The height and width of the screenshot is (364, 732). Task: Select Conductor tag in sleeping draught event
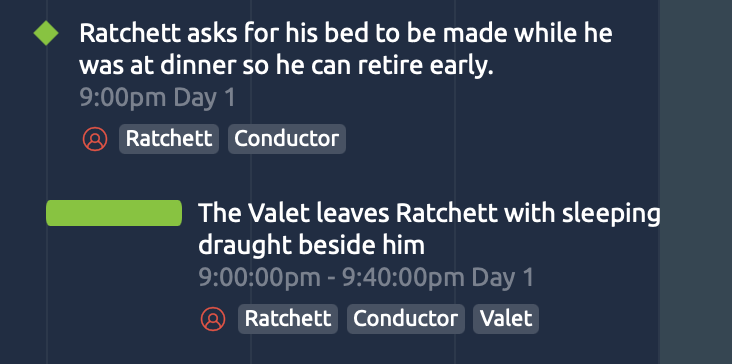406,319
